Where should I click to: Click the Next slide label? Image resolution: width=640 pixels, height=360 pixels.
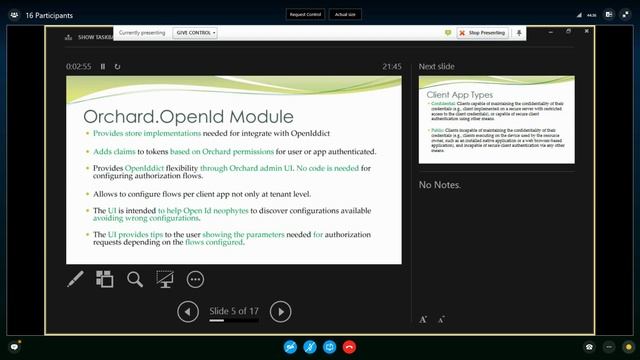(x=436, y=67)
